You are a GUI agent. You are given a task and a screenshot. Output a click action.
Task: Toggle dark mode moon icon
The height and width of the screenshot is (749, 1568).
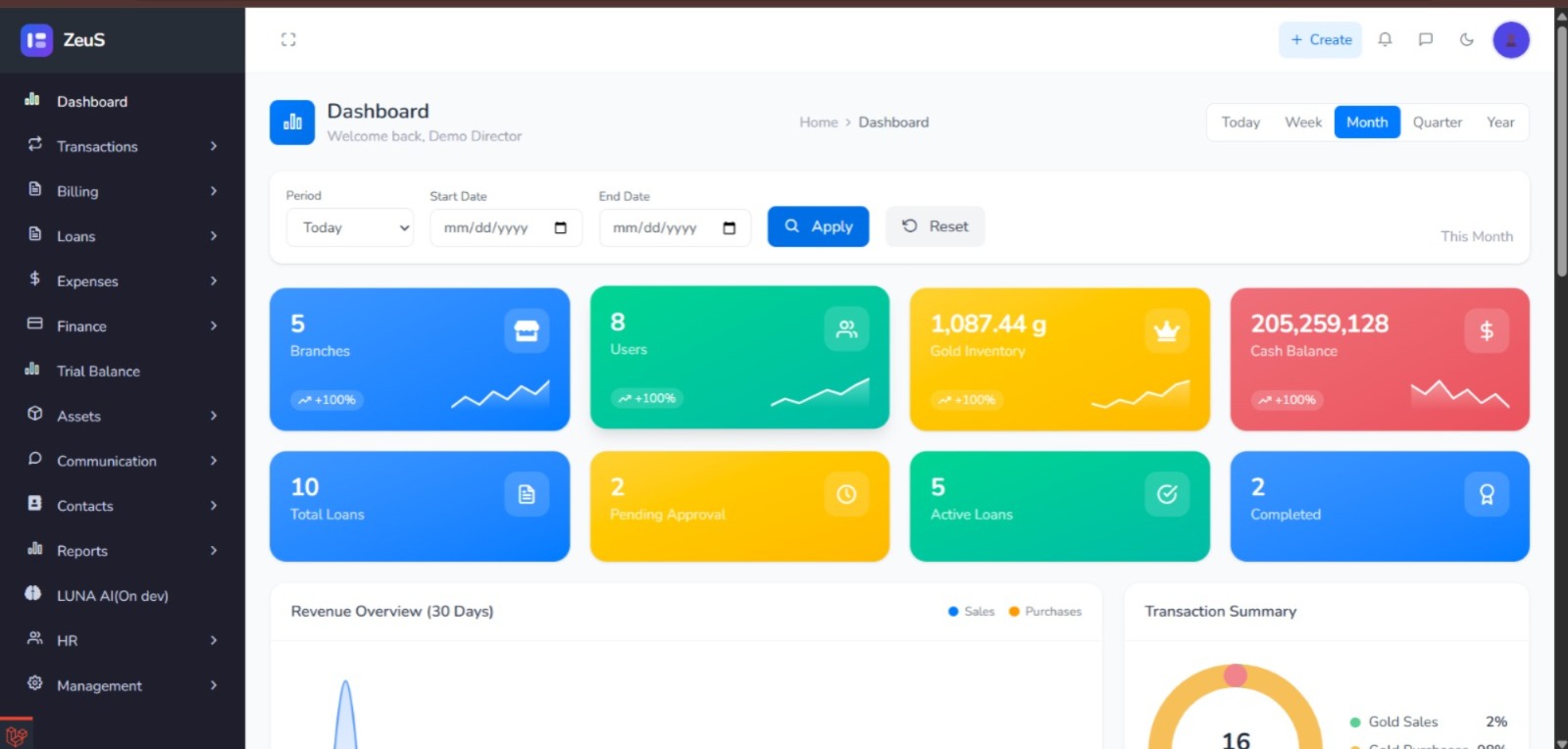[x=1467, y=39]
